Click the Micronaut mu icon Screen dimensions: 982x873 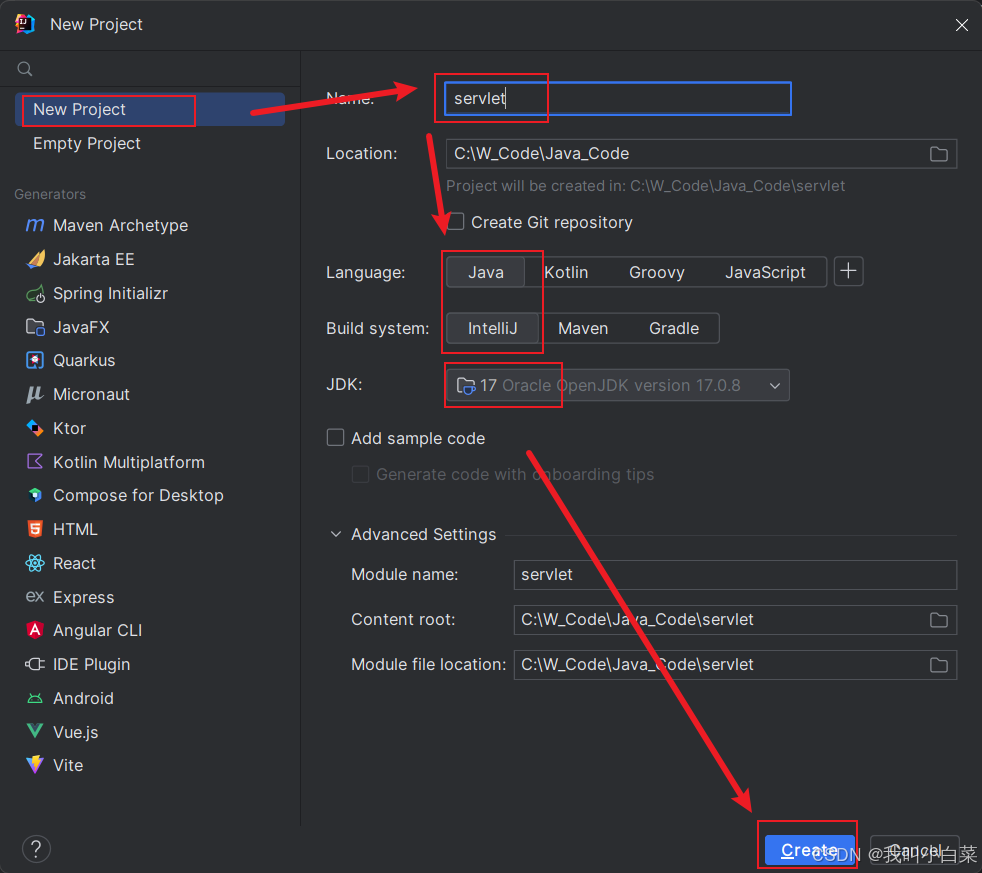coord(35,394)
